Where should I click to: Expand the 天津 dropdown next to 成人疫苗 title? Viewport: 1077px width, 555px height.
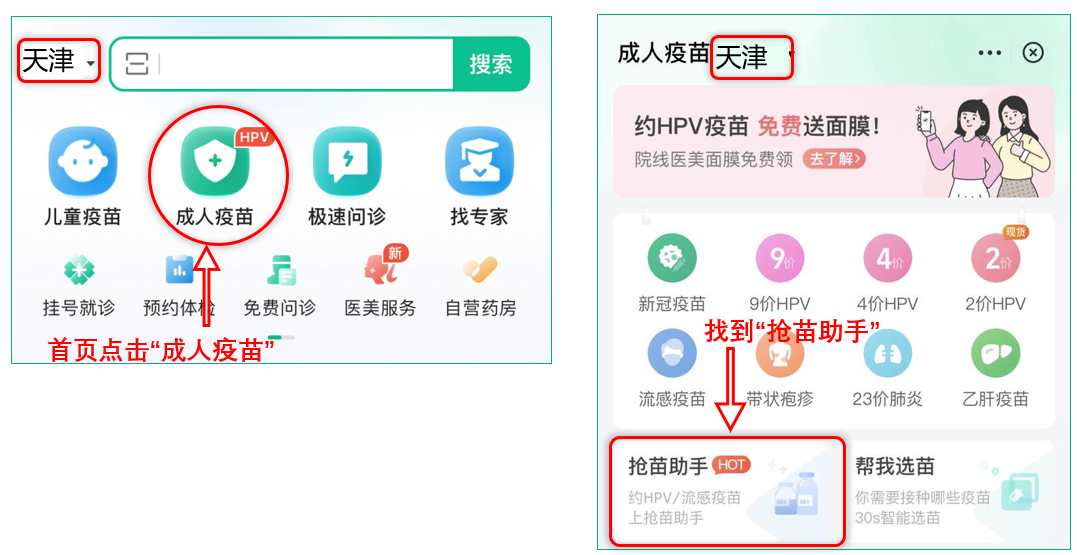[752, 57]
